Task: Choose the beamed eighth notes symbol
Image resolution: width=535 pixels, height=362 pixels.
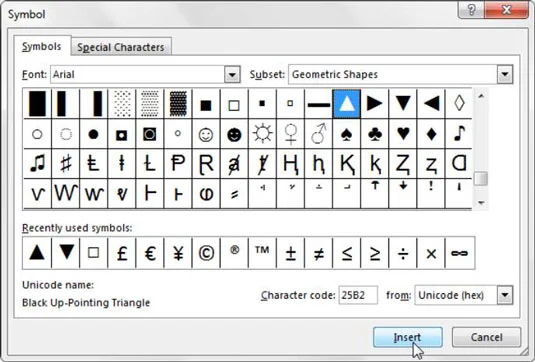Action: tap(37, 163)
